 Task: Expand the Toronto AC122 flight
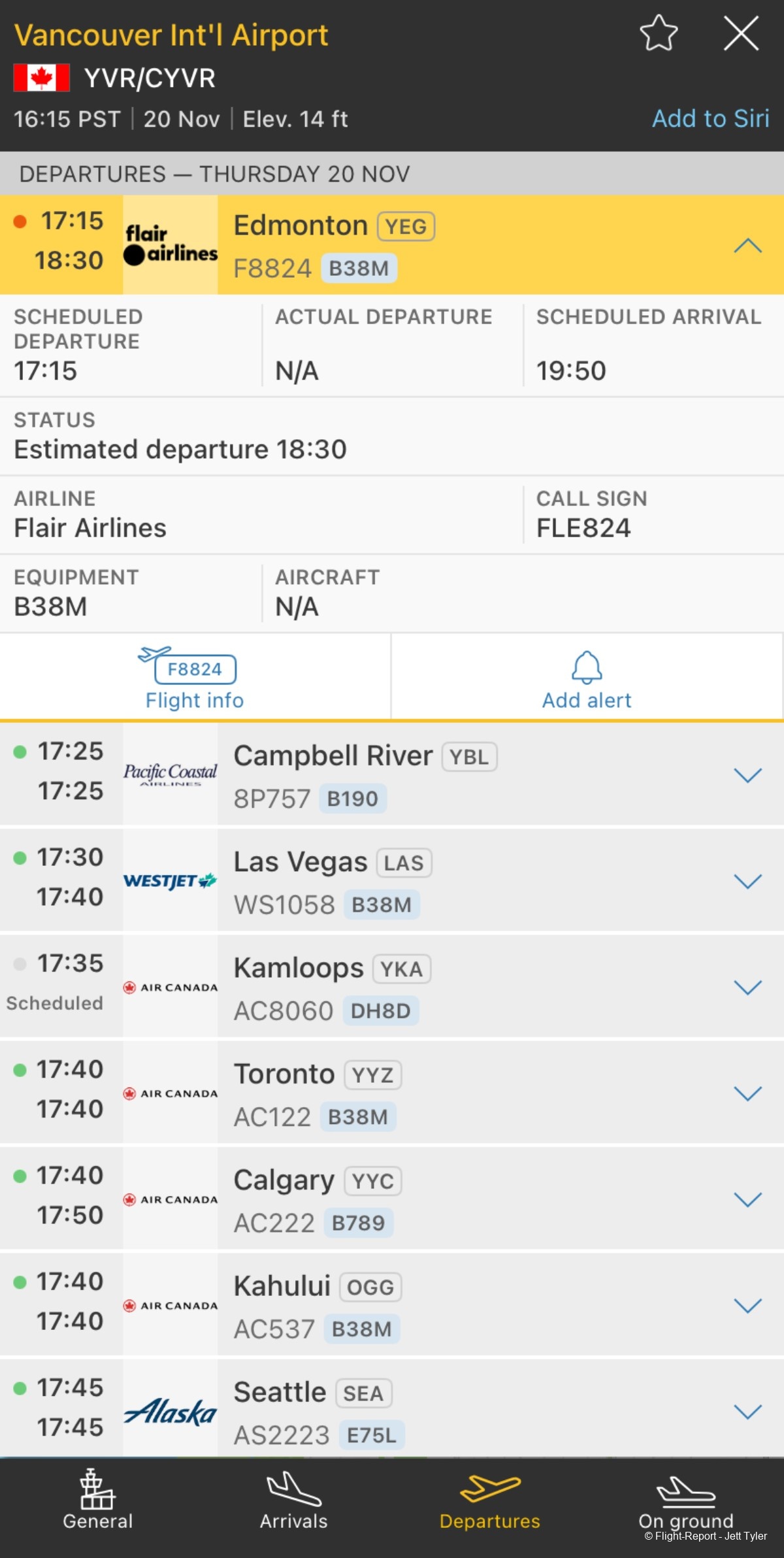coord(747,1093)
